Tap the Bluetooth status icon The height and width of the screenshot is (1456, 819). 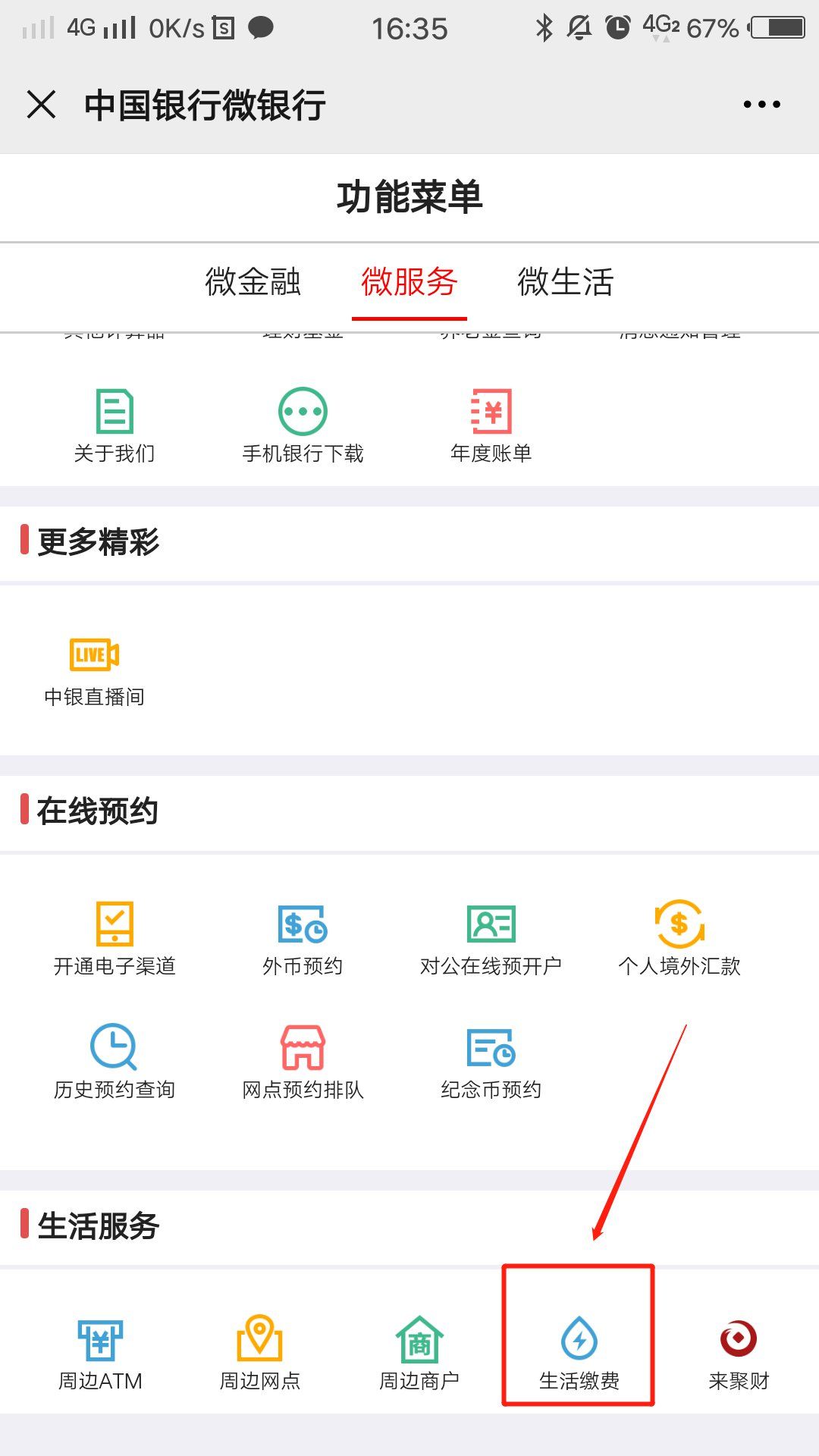coord(544,28)
